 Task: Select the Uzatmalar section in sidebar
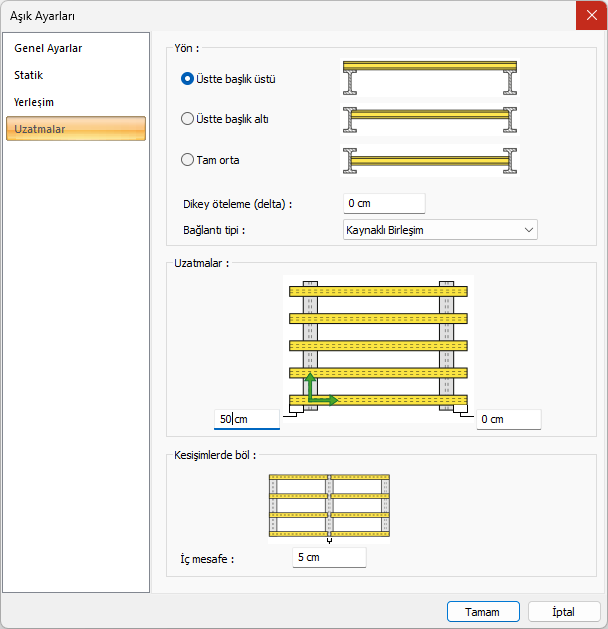76,129
